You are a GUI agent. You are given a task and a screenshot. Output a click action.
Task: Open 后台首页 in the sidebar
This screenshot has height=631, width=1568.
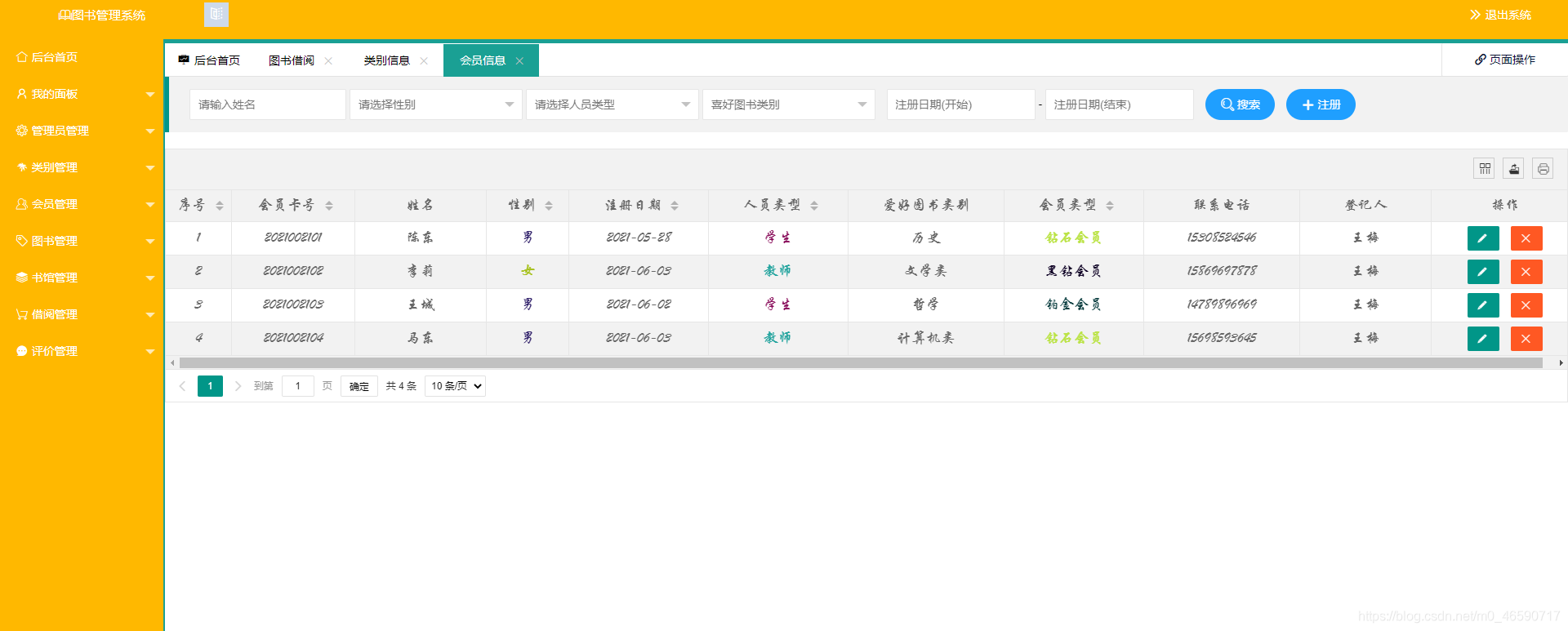(82, 57)
